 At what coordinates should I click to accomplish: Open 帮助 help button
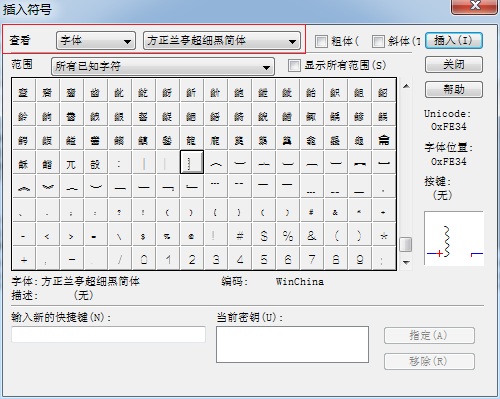(x=454, y=89)
